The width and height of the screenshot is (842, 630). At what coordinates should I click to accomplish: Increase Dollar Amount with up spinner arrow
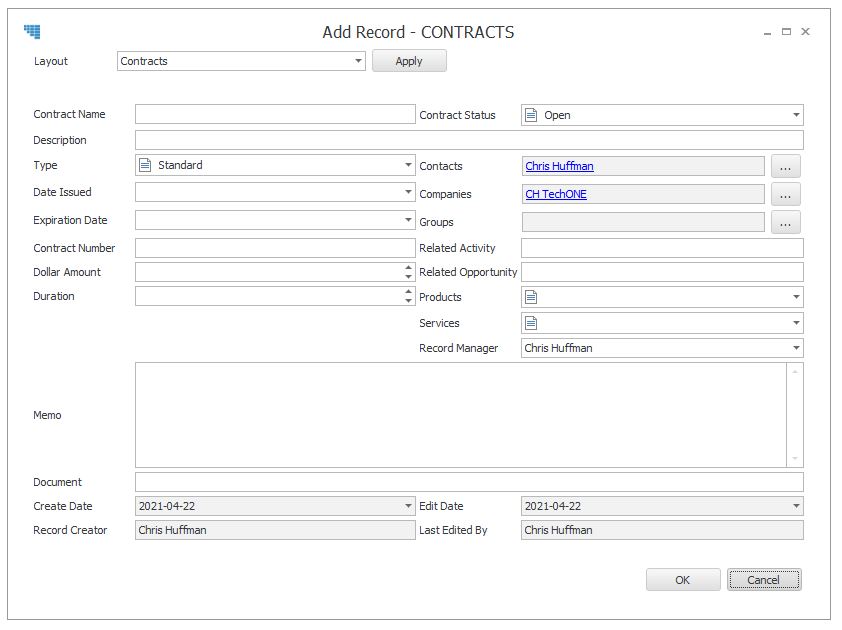(409, 267)
